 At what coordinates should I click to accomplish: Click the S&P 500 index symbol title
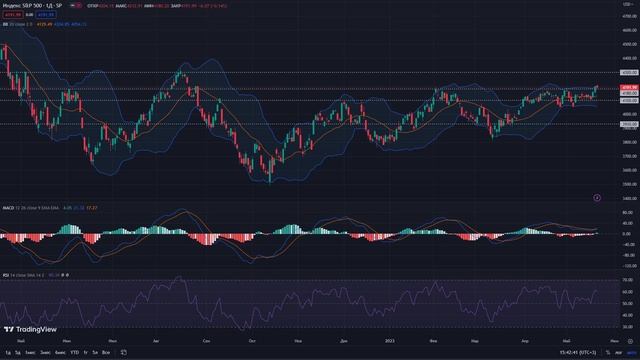point(32,6)
